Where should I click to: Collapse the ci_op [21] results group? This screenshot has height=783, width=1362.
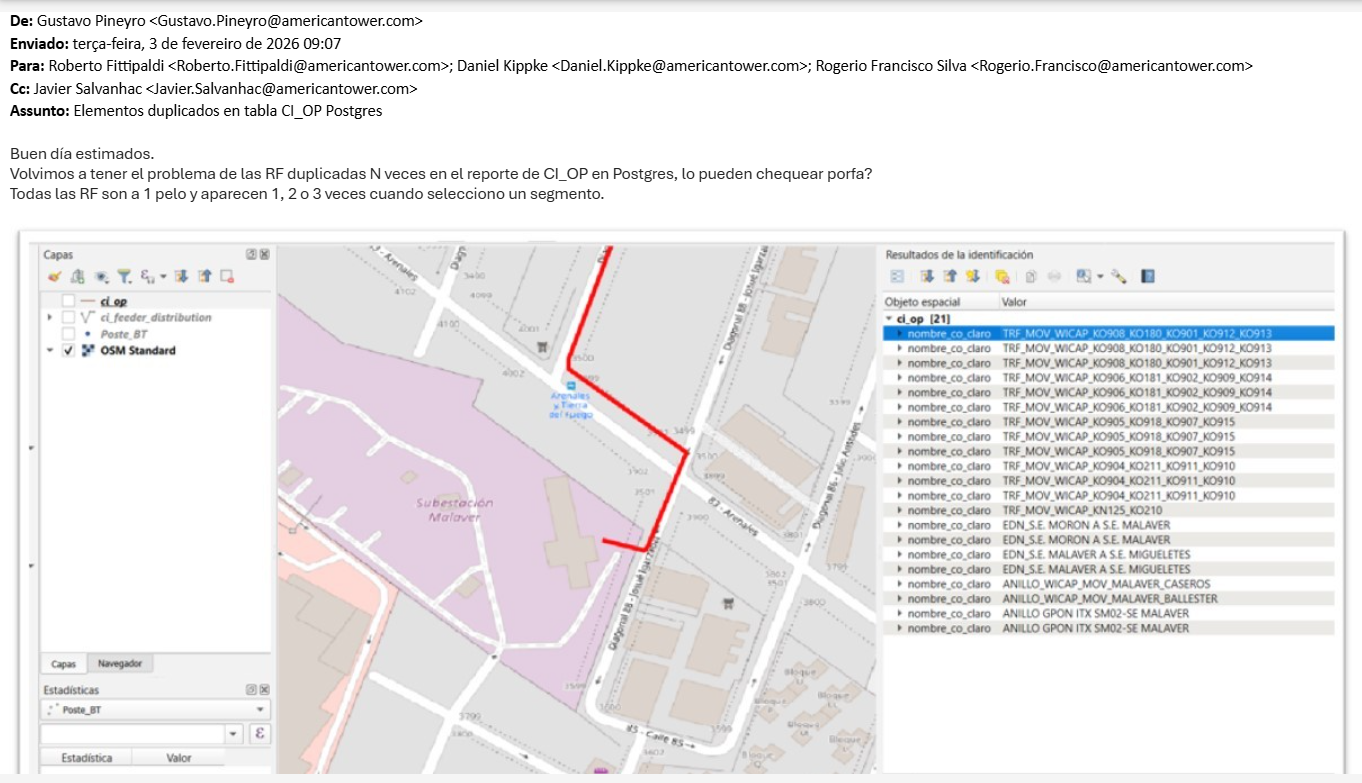coord(889,319)
